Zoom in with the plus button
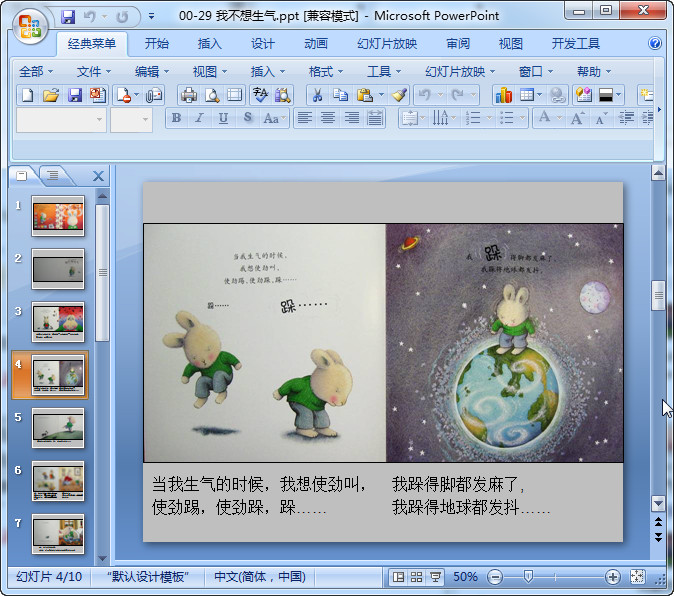674x596 pixels. [x=612, y=577]
